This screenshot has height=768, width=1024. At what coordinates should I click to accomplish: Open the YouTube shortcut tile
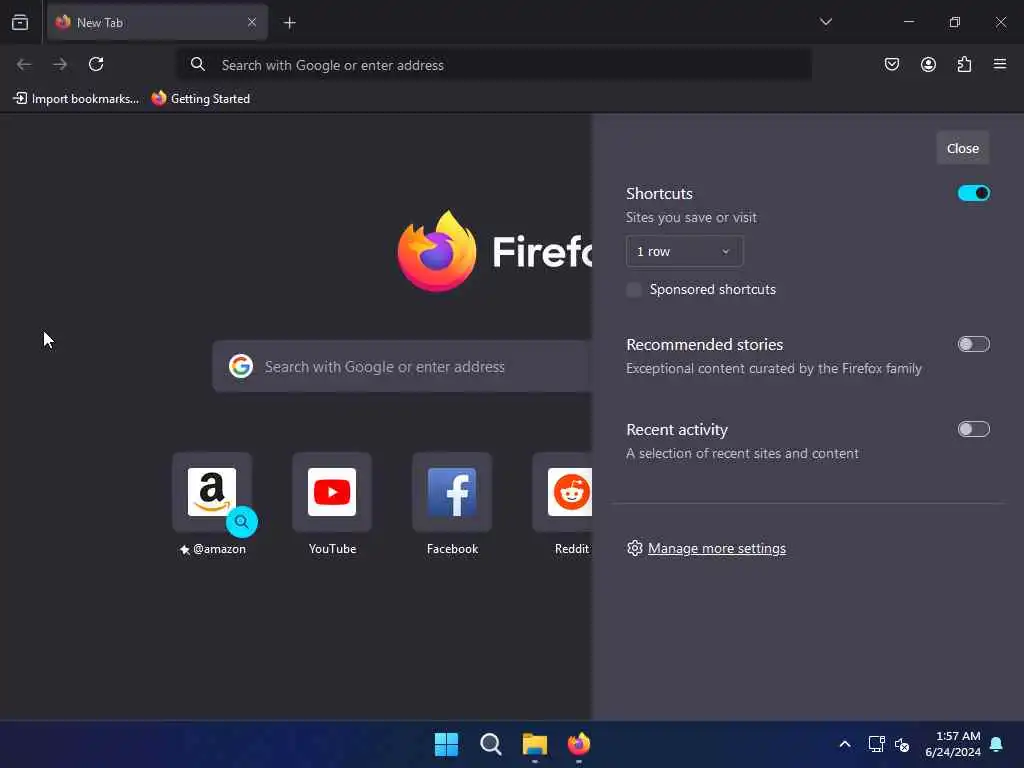click(332, 492)
